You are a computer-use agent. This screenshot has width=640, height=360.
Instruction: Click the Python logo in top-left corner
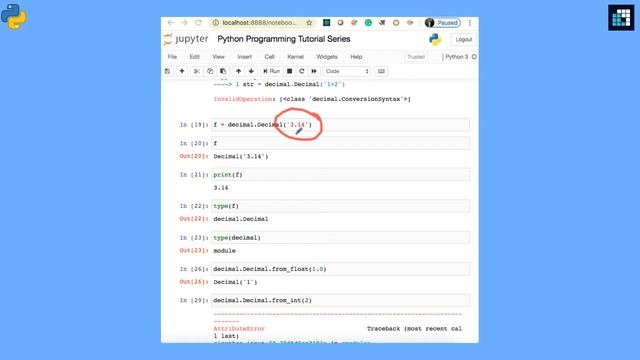pos(13,16)
